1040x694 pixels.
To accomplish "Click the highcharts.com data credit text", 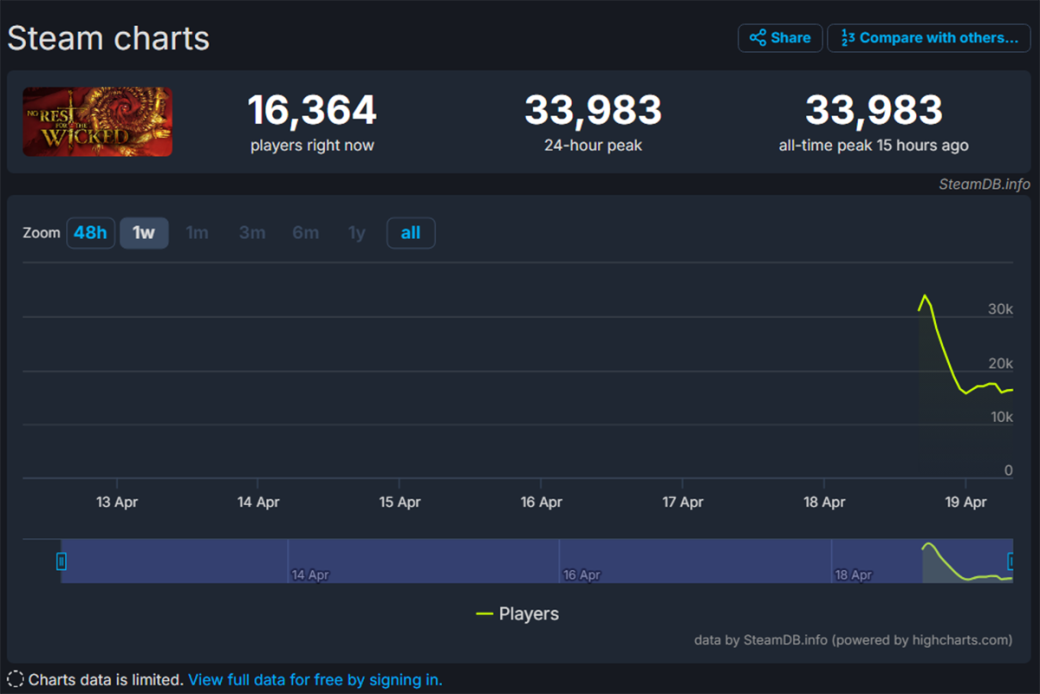I will point(853,640).
